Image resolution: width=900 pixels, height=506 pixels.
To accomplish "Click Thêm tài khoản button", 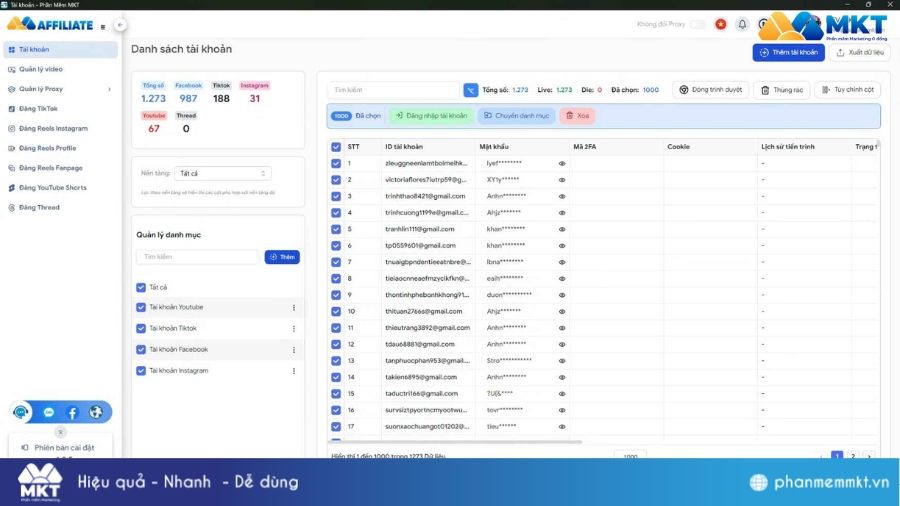I will [789, 52].
